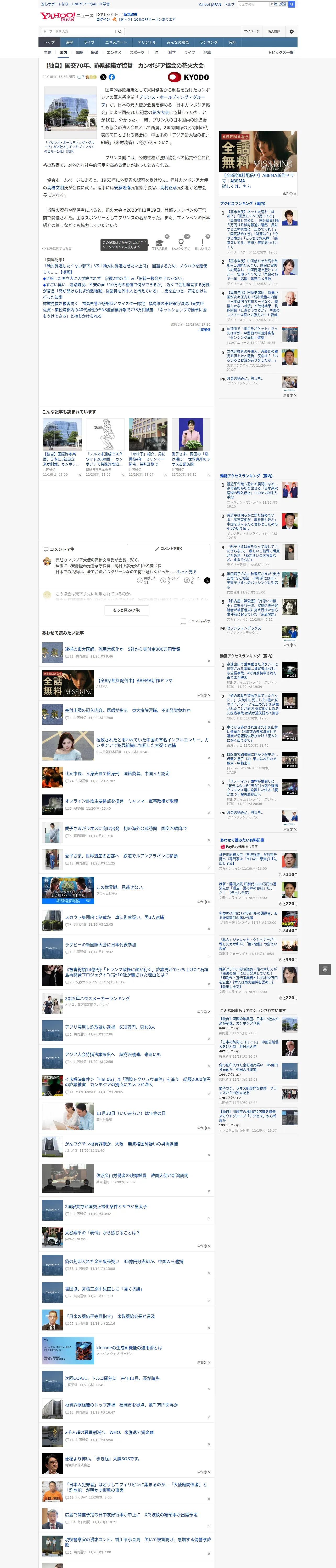The height and width of the screenshot is (1568, 336).
Task: Click the comment count bubble showing 7
Action: click(81, 77)
